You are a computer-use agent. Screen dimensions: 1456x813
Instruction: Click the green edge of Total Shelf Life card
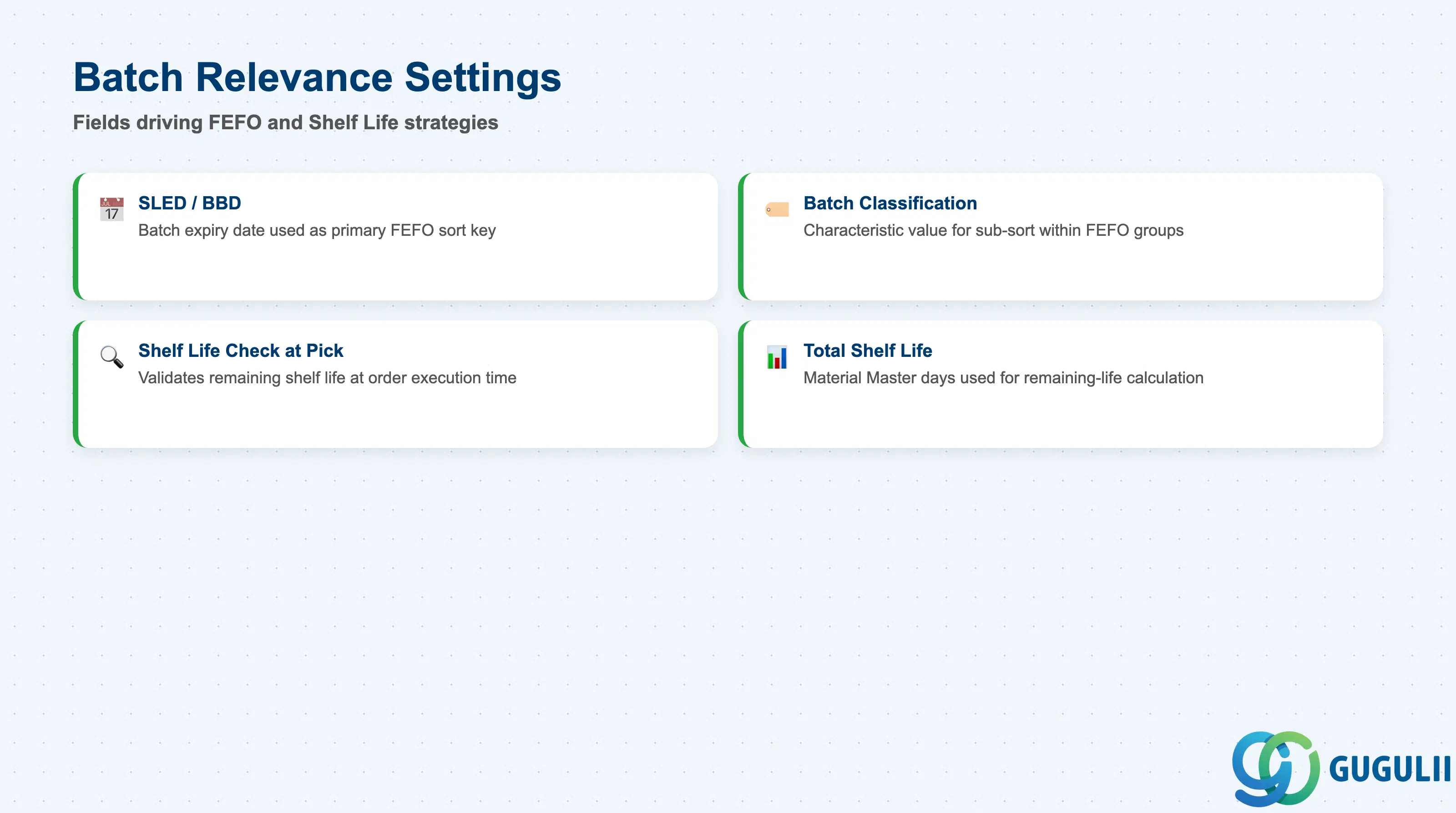click(x=741, y=385)
